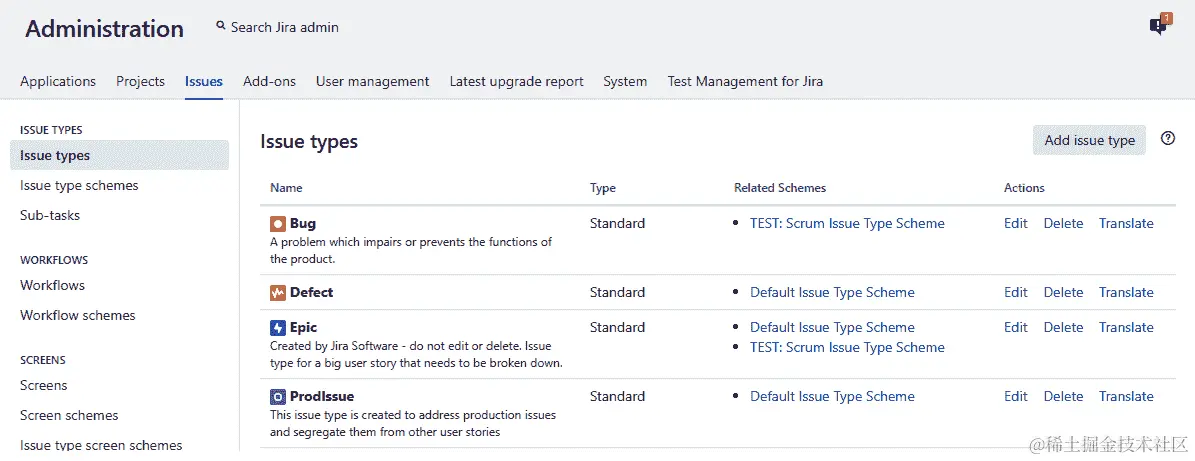The image size is (1195, 461).
Task: Open ProdIssue's Default Issue Type Scheme link
Action: [832, 397]
